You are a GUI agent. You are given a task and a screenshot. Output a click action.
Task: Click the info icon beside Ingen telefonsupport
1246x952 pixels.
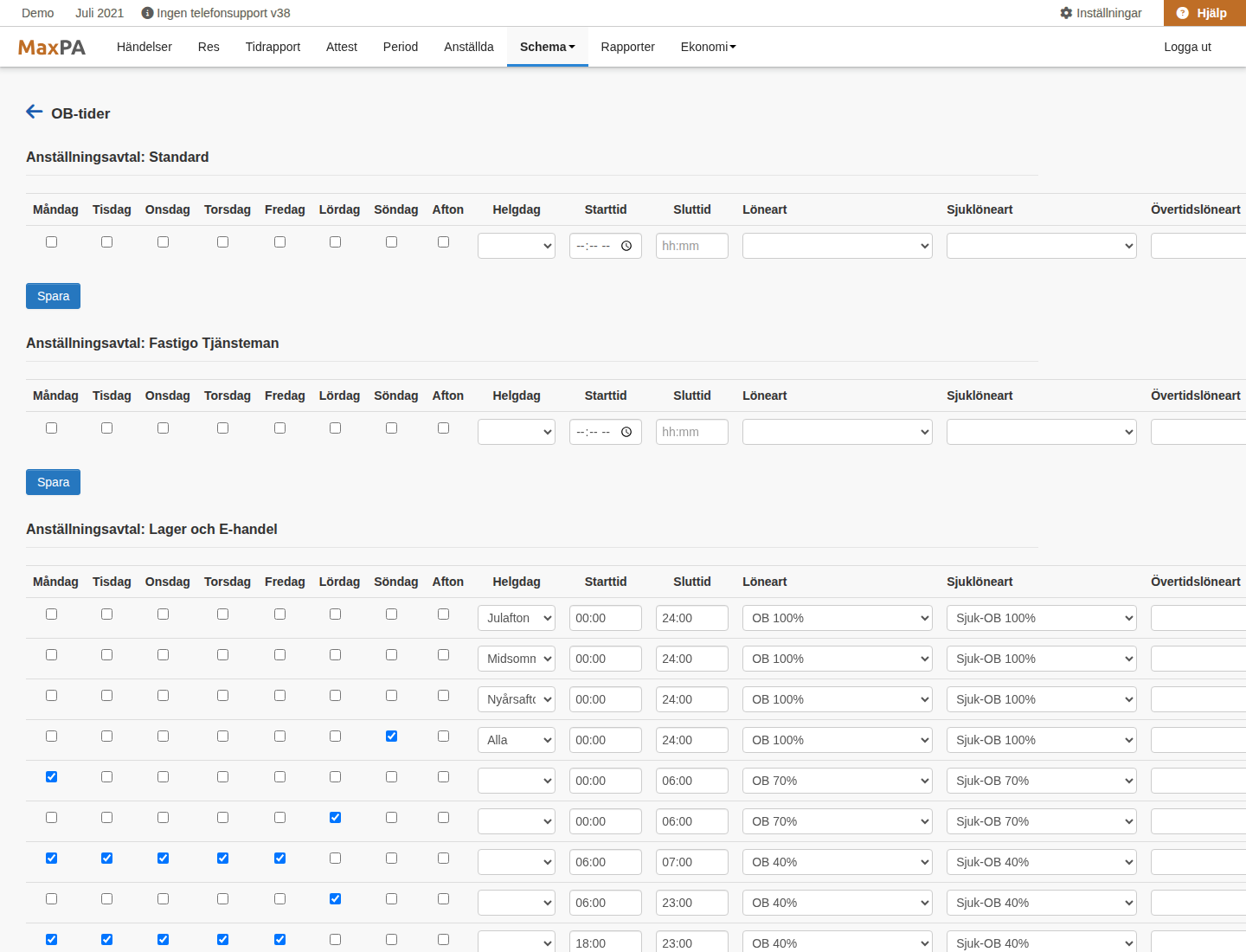point(147,13)
